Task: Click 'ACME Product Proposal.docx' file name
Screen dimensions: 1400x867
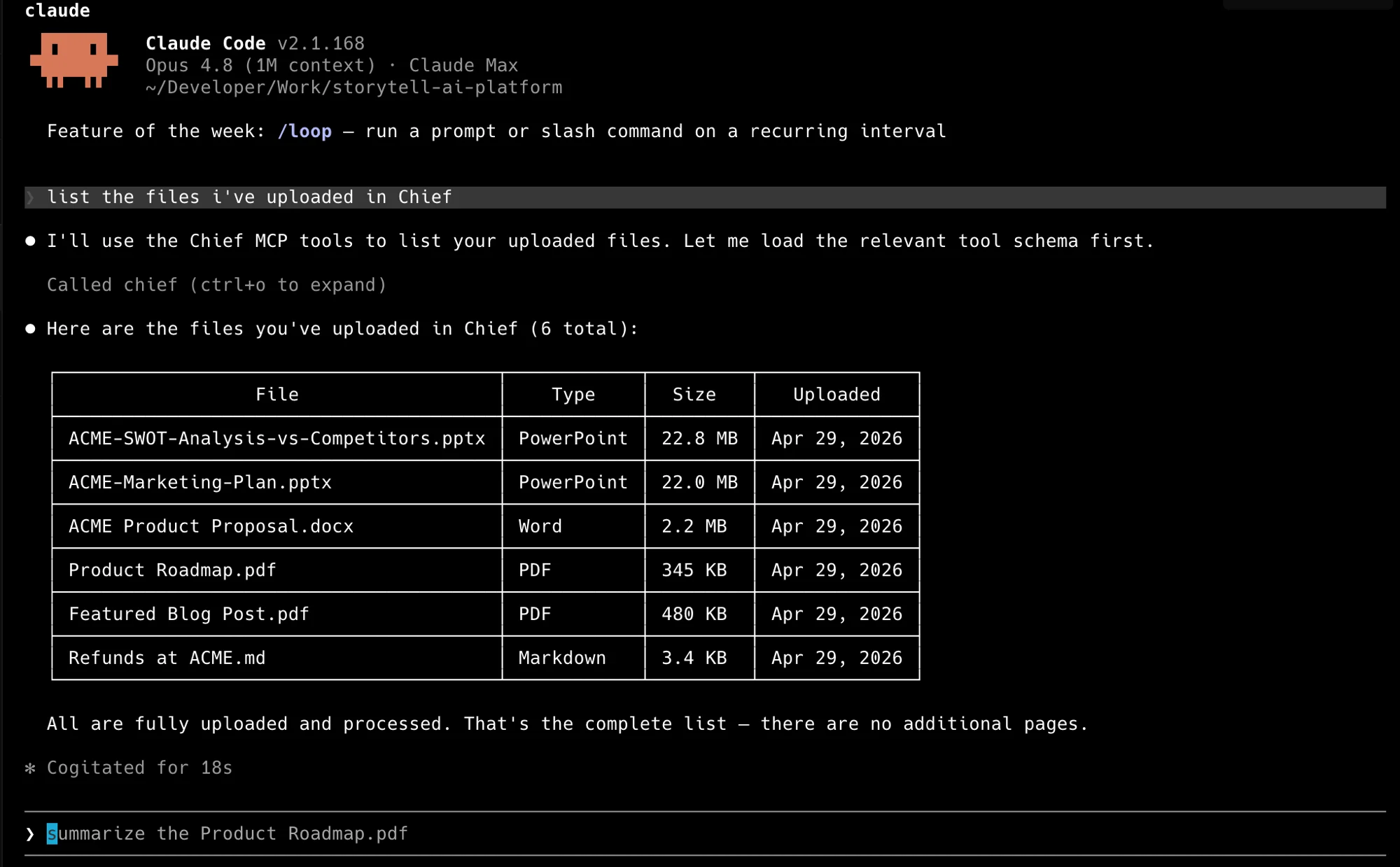Action: tap(211, 526)
